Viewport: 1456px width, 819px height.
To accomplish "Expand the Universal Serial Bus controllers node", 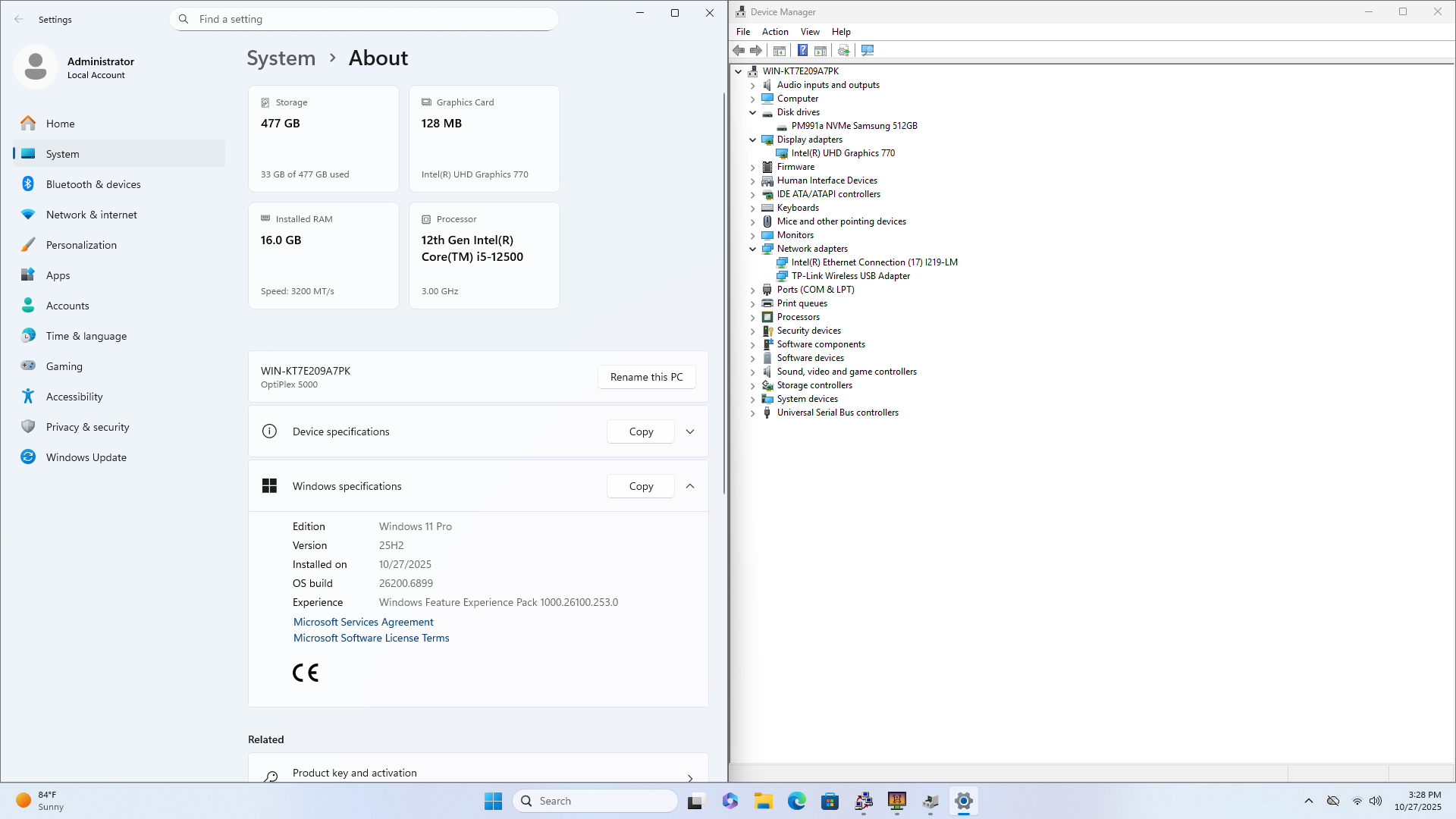I will tap(752, 413).
